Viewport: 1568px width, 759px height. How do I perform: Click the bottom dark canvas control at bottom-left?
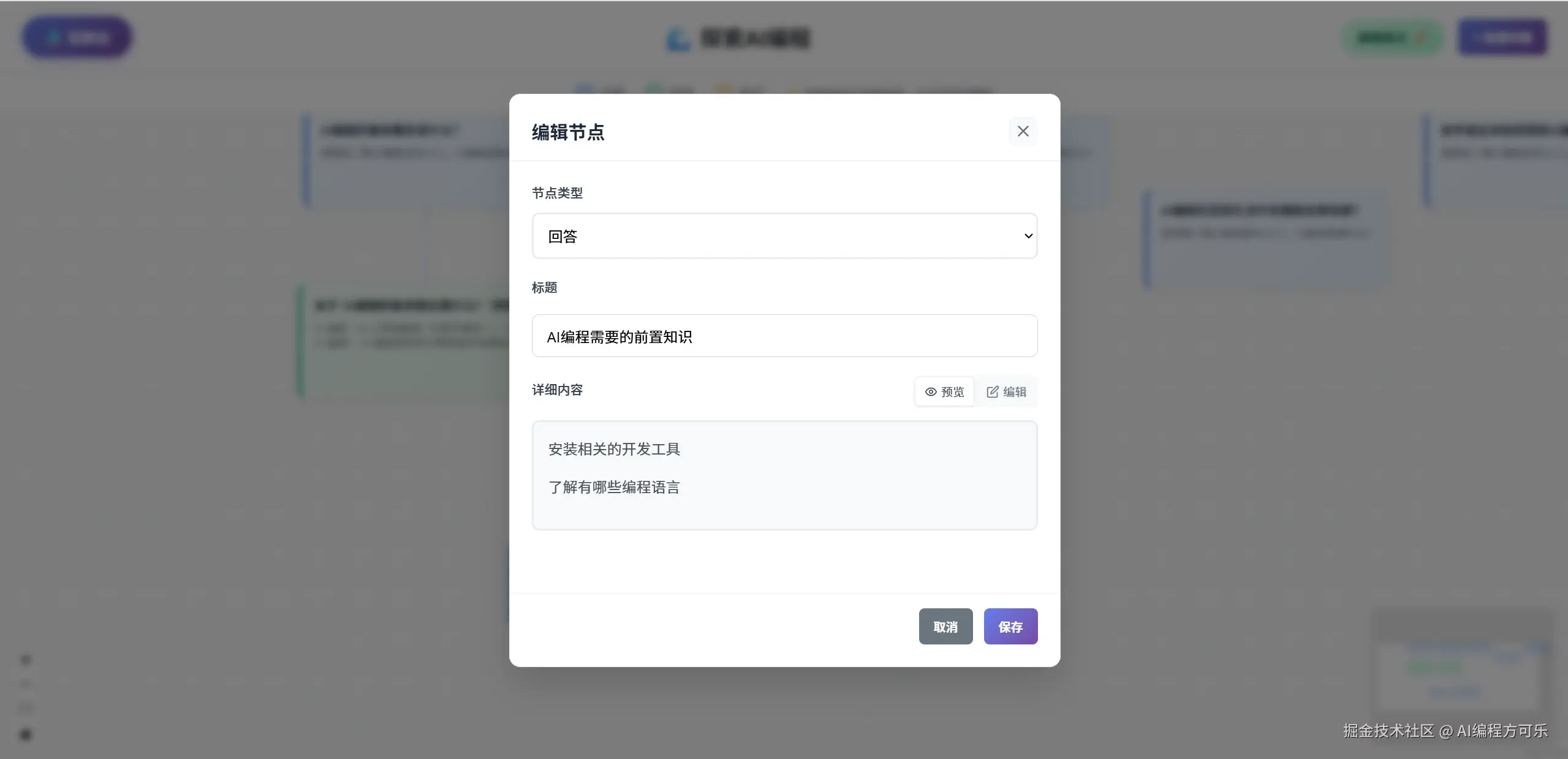coord(26,734)
